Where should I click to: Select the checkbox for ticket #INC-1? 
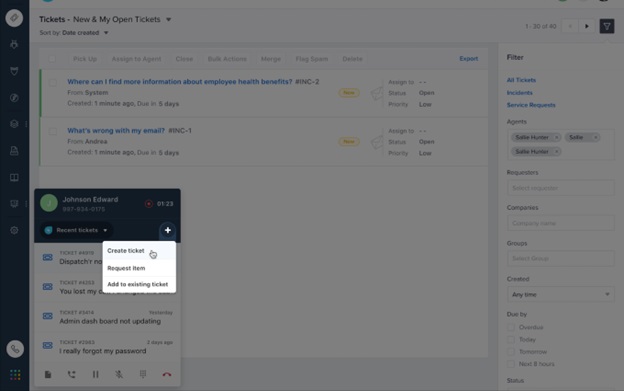[53, 131]
